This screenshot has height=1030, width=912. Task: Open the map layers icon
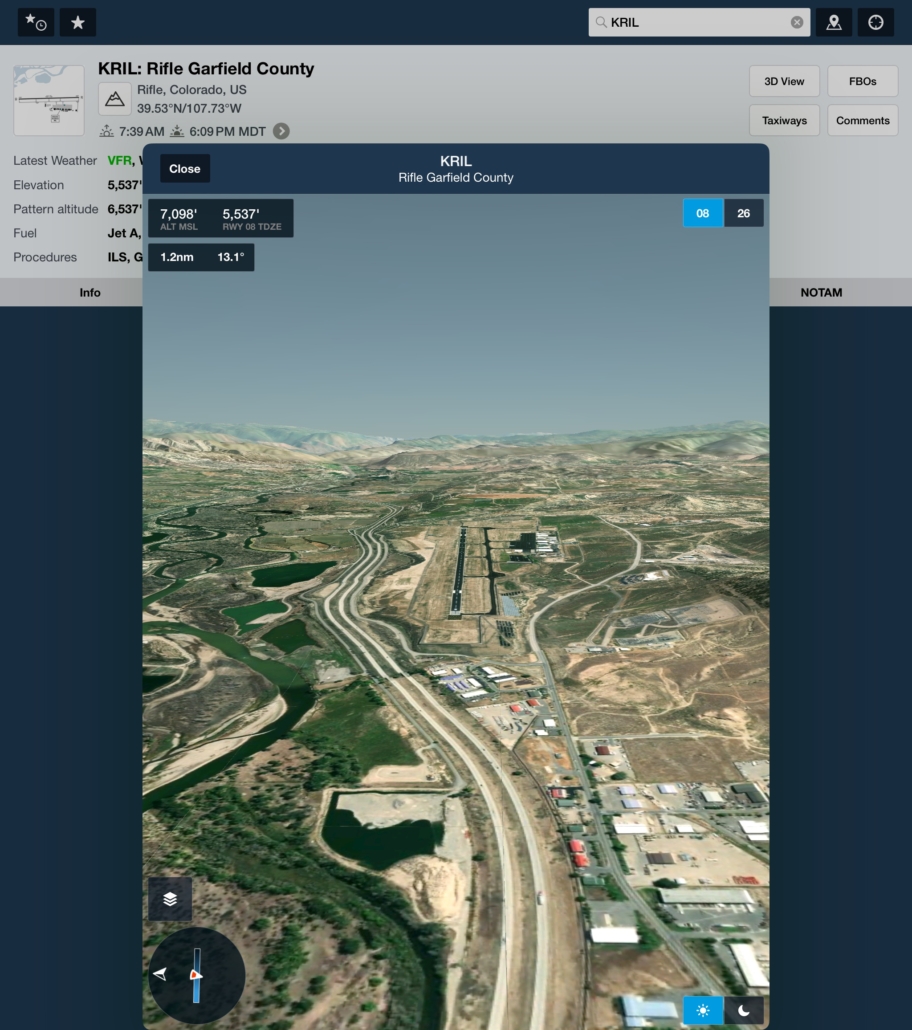pyautogui.click(x=170, y=899)
